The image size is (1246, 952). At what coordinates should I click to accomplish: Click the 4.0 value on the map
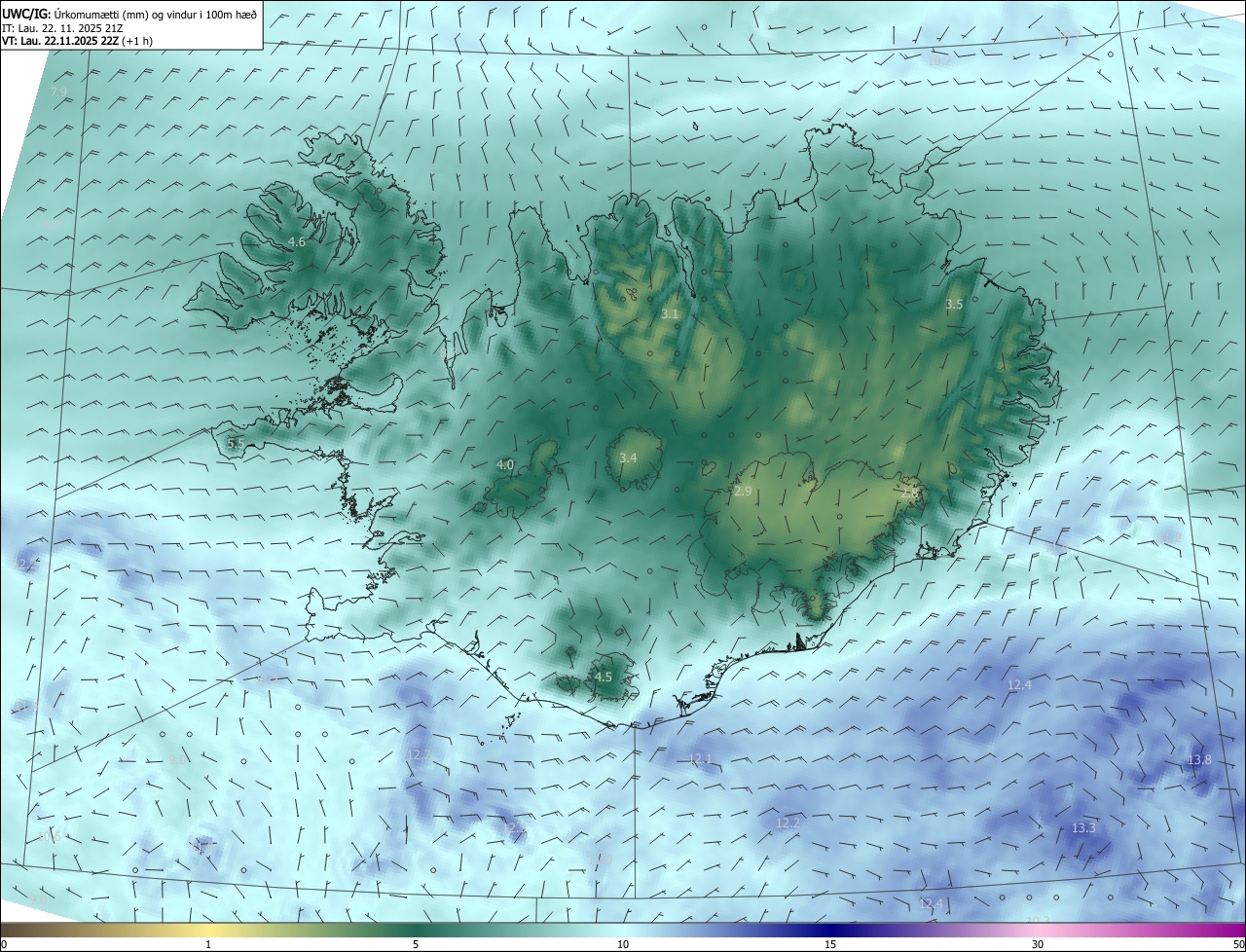point(505,465)
